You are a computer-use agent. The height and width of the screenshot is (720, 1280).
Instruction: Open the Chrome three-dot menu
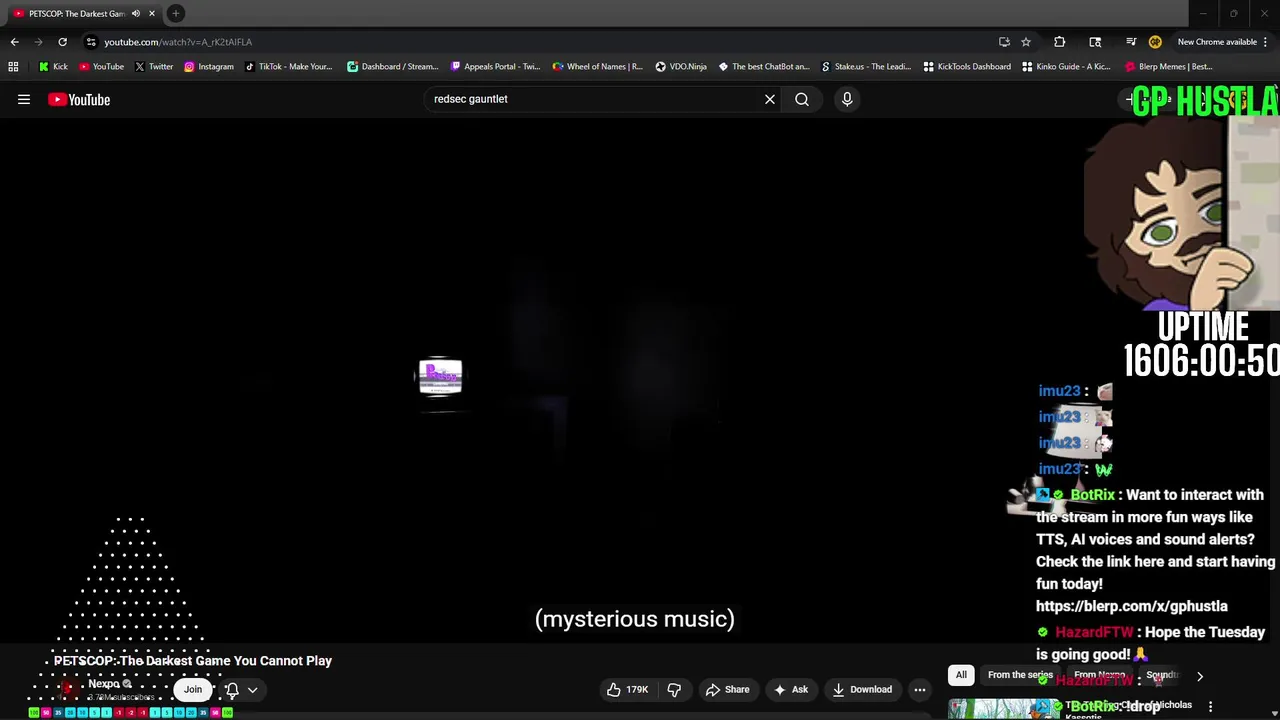click(1267, 42)
